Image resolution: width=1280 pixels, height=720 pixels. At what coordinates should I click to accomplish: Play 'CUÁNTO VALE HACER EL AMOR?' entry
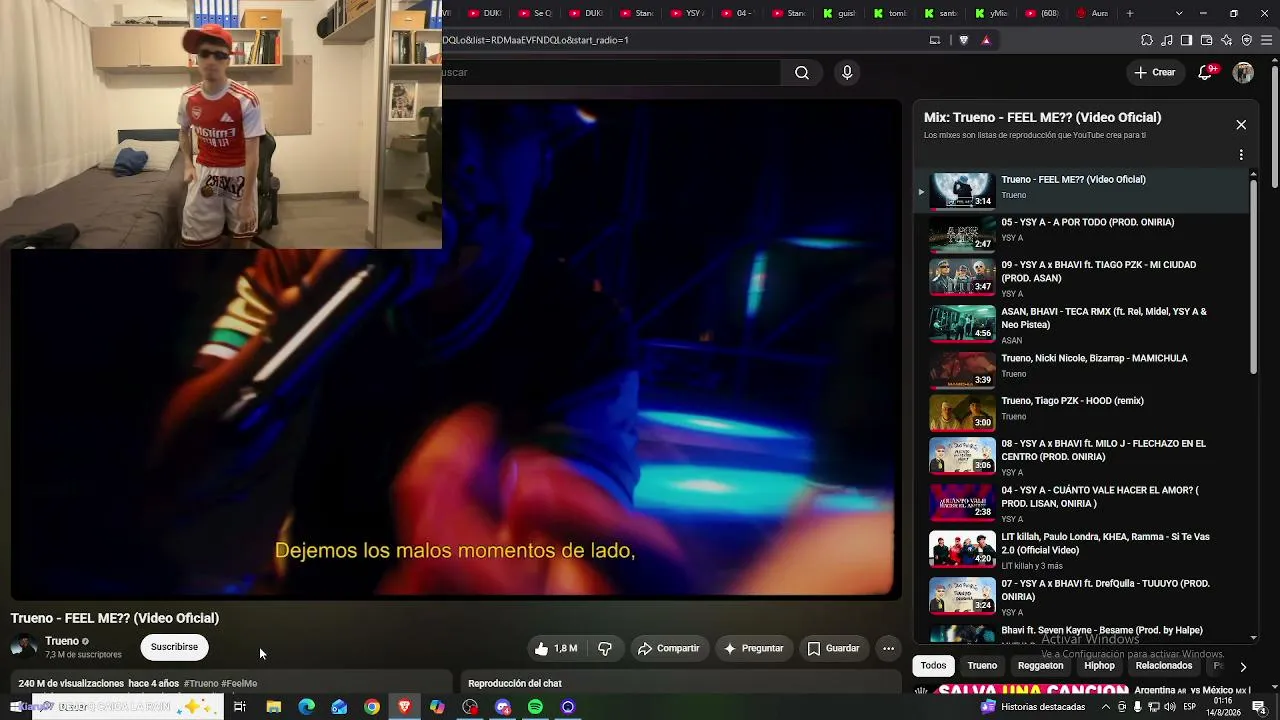tap(1083, 503)
